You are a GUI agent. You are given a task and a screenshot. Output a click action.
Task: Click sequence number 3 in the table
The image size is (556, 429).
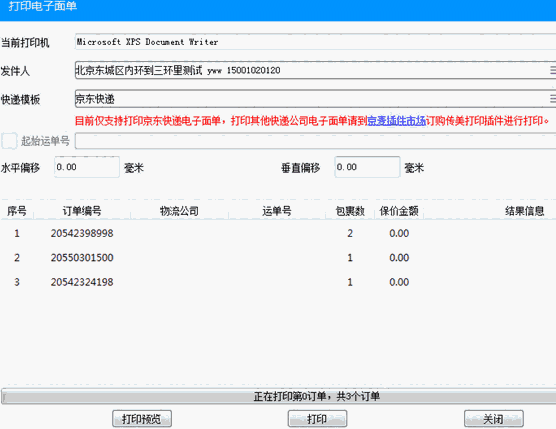pyautogui.click(x=17, y=282)
